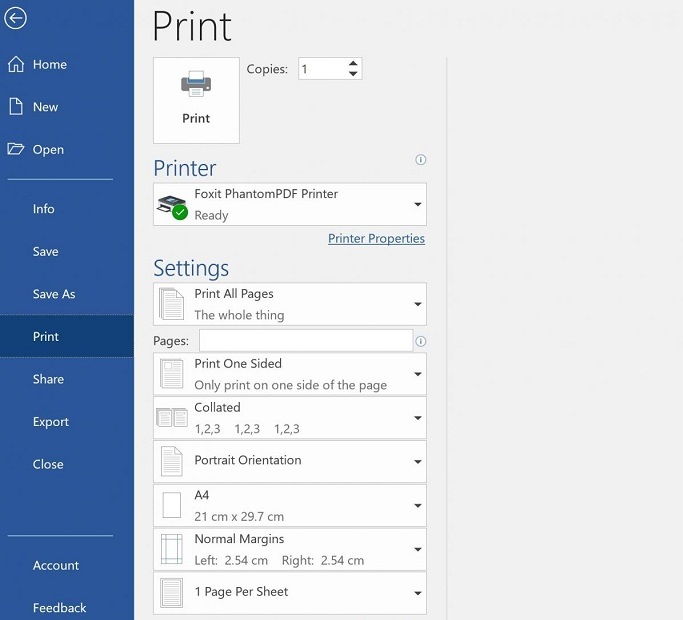Viewport: 683px width, 620px height.
Task: Click the Foxit printer ready status icon
Action: (x=172, y=208)
